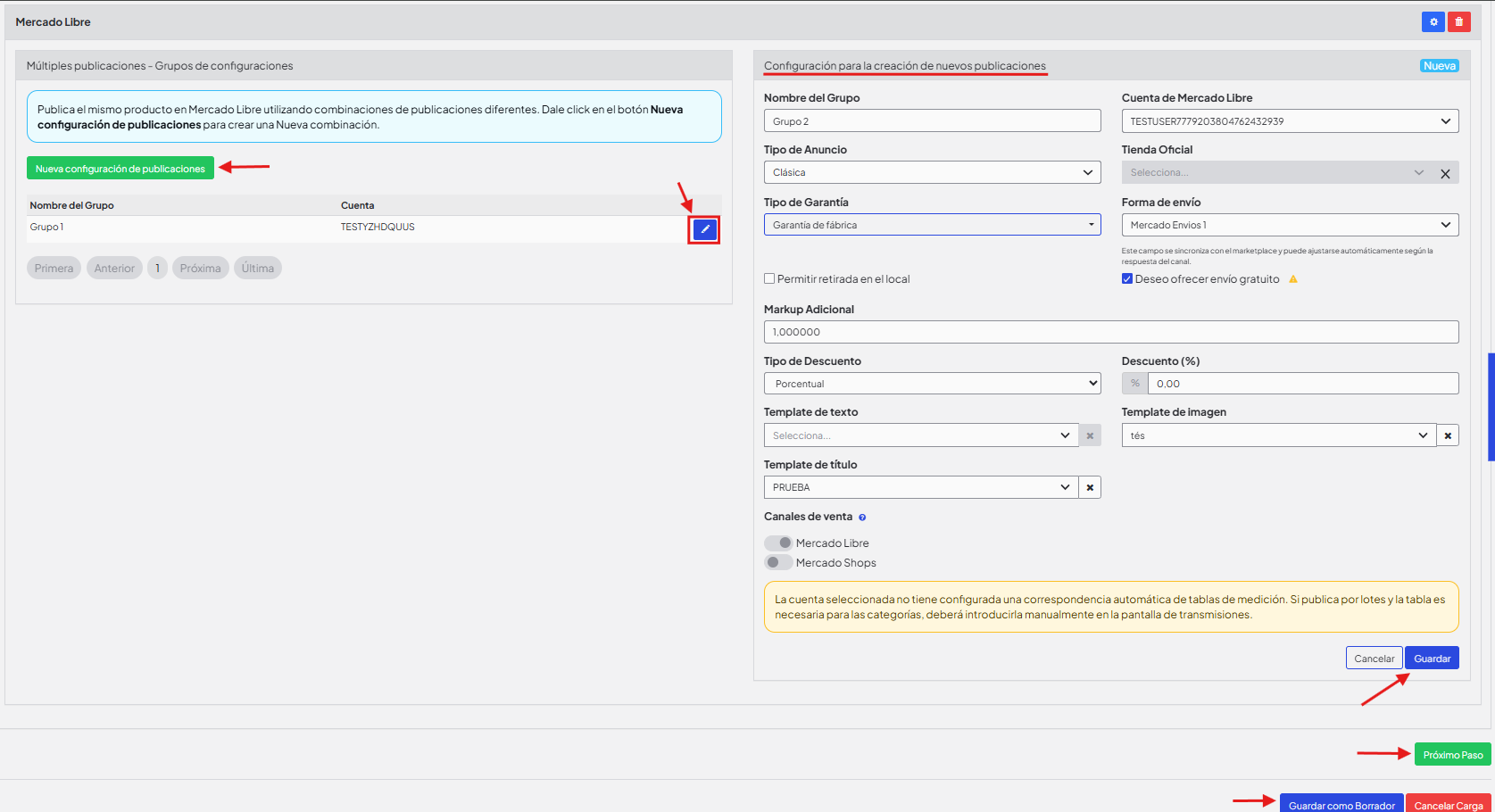This screenshot has height=812, width=1495.
Task: Click the Markup Adicional input field
Action: [1111, 332]
